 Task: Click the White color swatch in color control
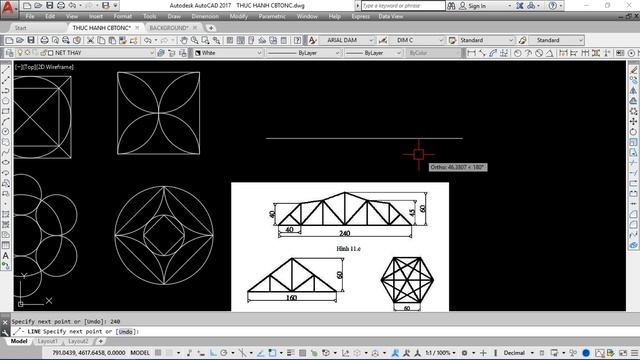click(x=198, y=53)
